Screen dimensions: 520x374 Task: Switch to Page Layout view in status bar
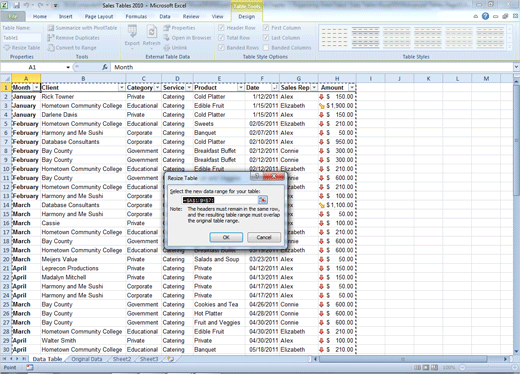(426, 367)
